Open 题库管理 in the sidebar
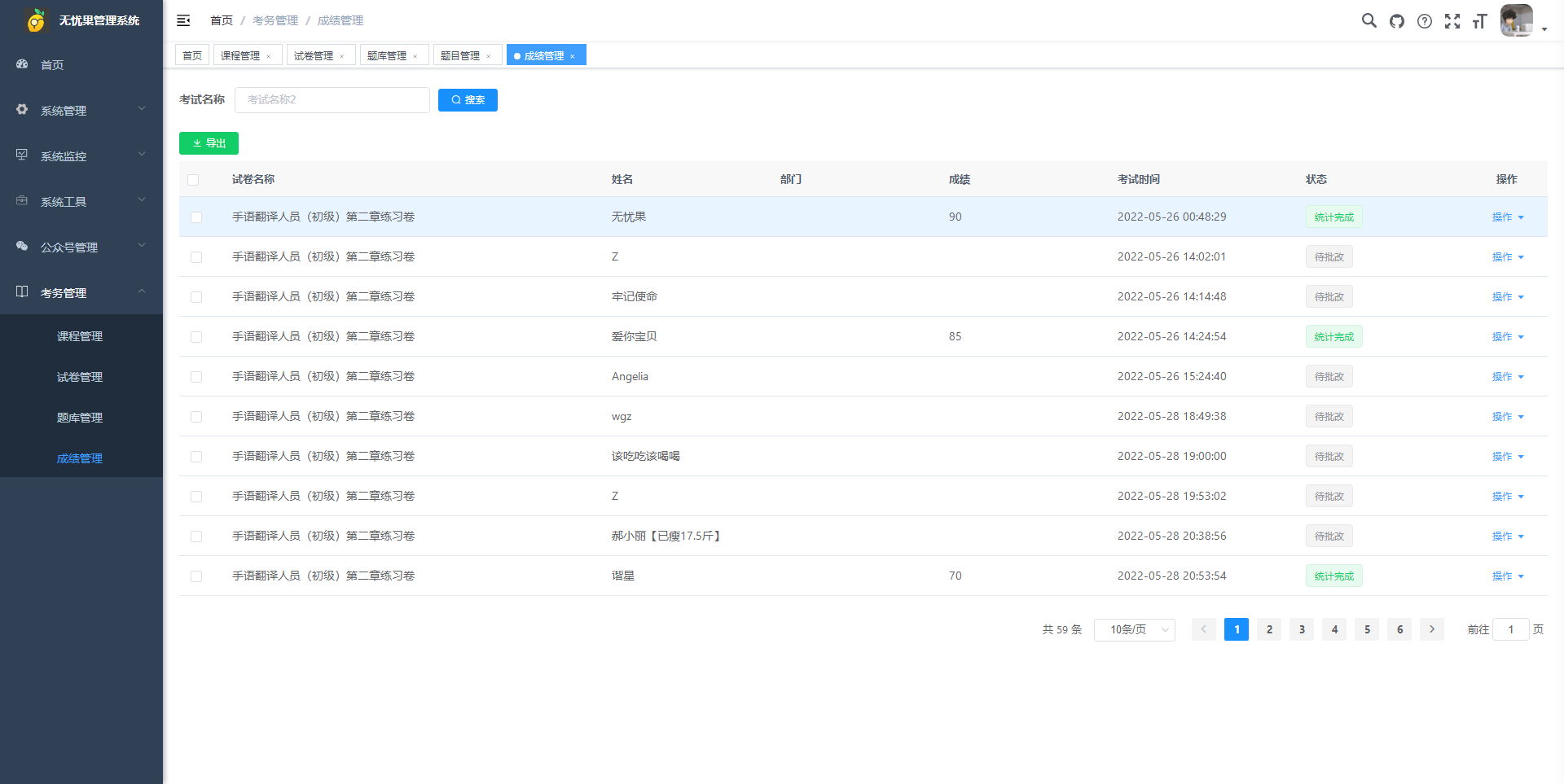The width and height of the screenshot is (1564, 784). tap(80, 418)
